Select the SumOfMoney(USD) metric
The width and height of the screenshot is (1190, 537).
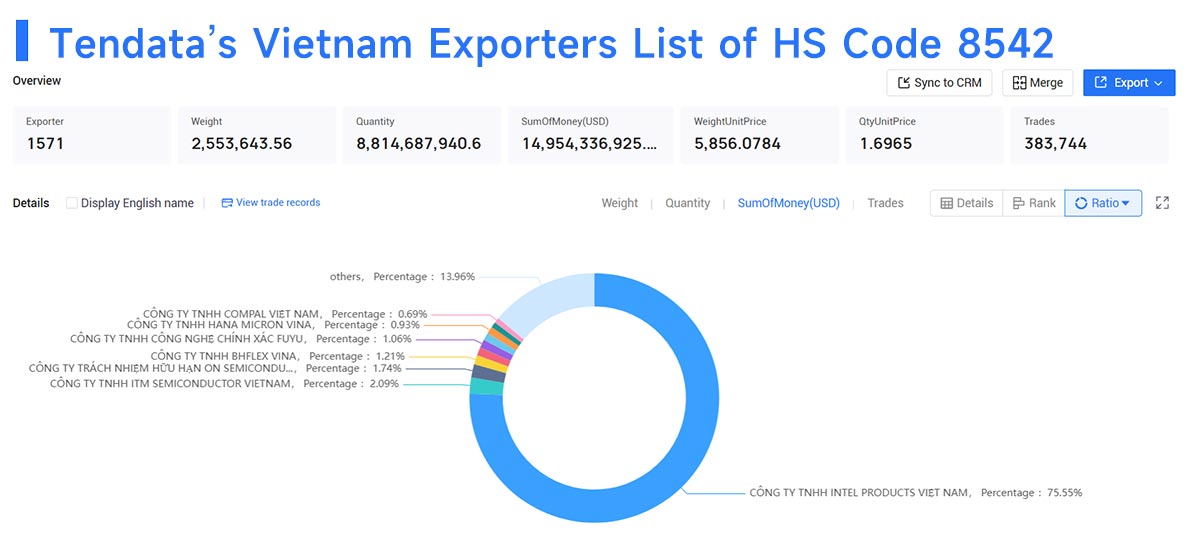click(789, 203)
